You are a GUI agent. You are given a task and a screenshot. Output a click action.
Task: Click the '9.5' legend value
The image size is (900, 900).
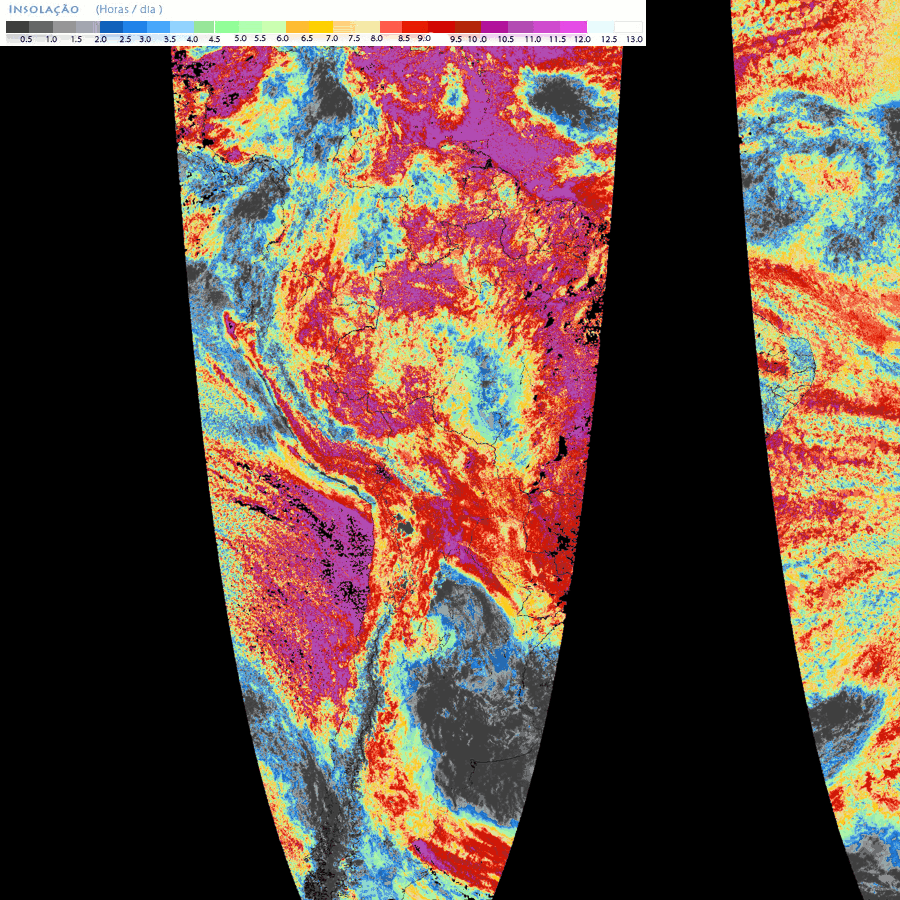point(456,39)
